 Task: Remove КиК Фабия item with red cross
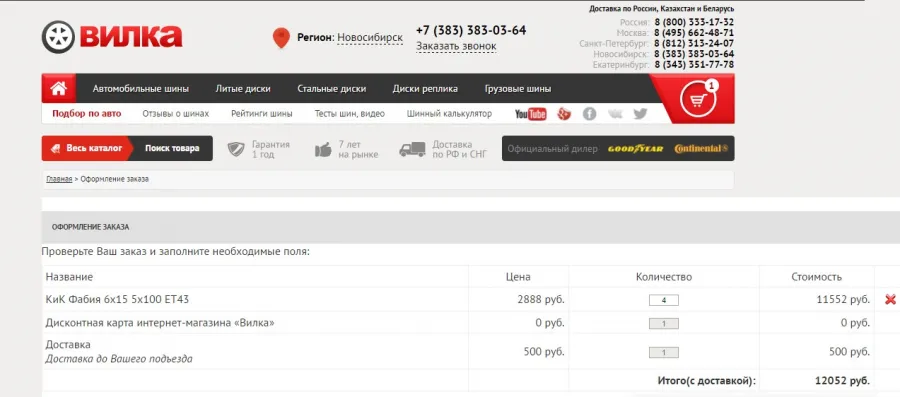[890, 299]
